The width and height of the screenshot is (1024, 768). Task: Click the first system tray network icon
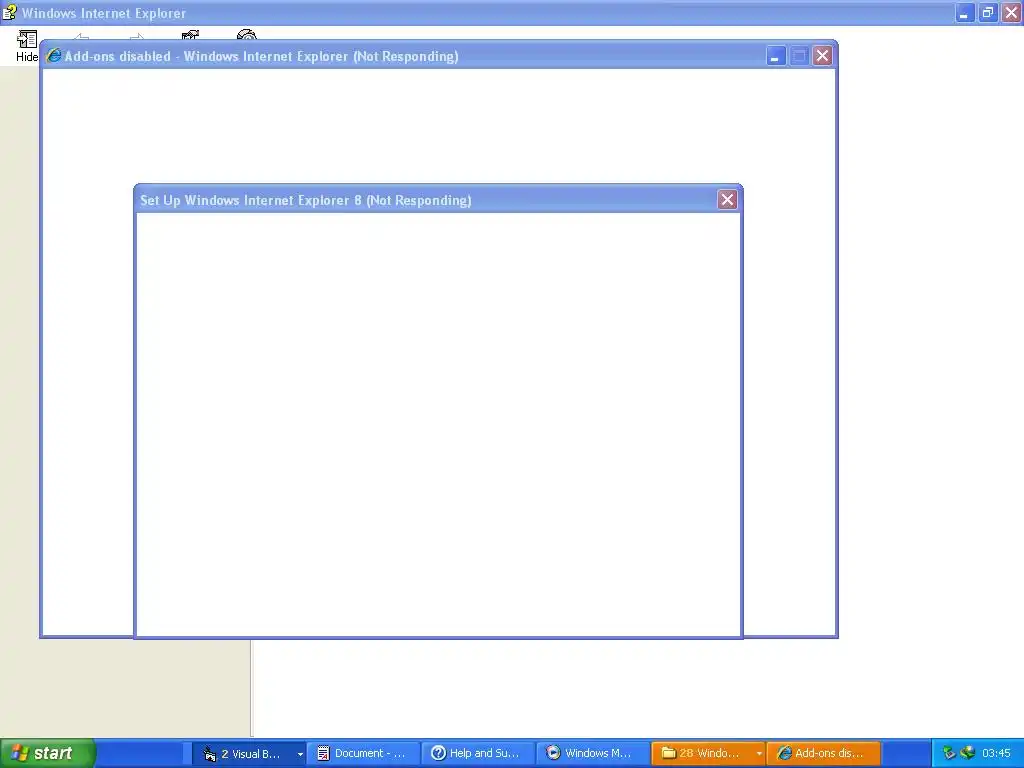(x=949, y=753)
